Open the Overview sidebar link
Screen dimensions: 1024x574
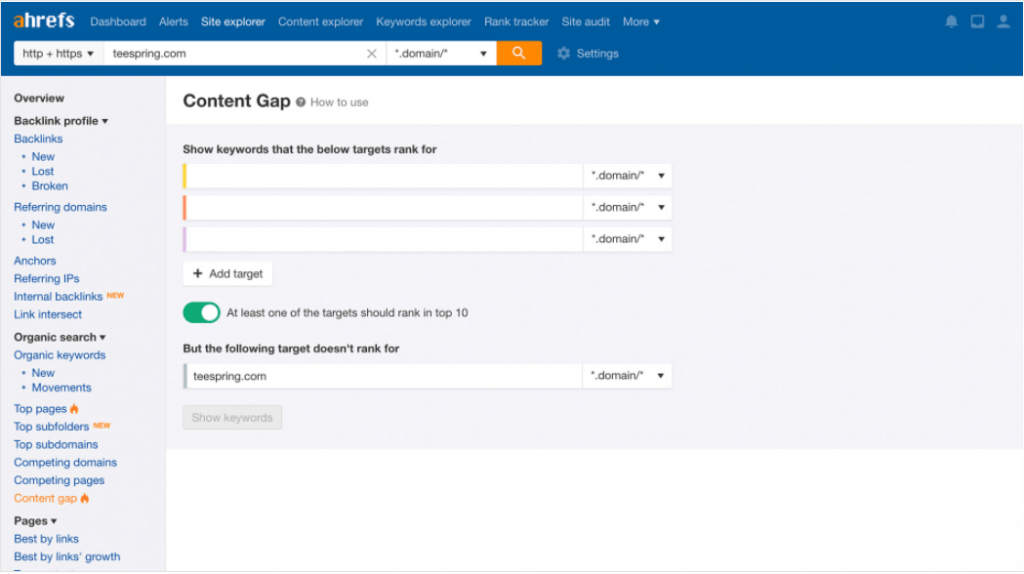[x=39, y=98]
